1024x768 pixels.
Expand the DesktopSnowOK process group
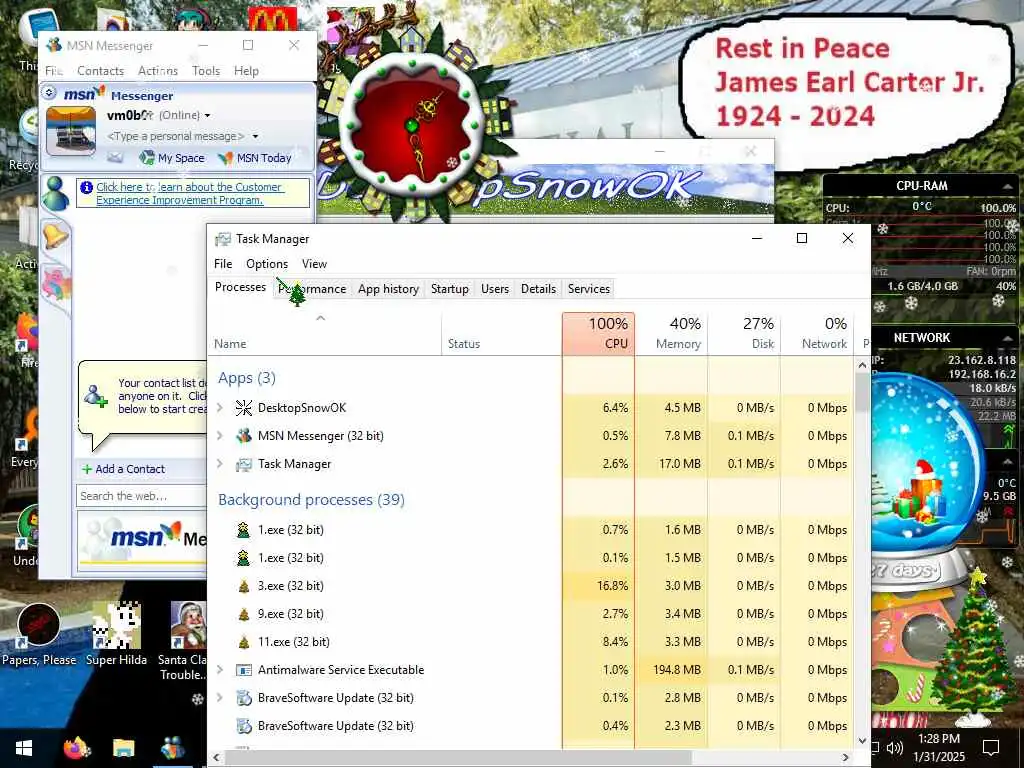click(x=220, y=408)
